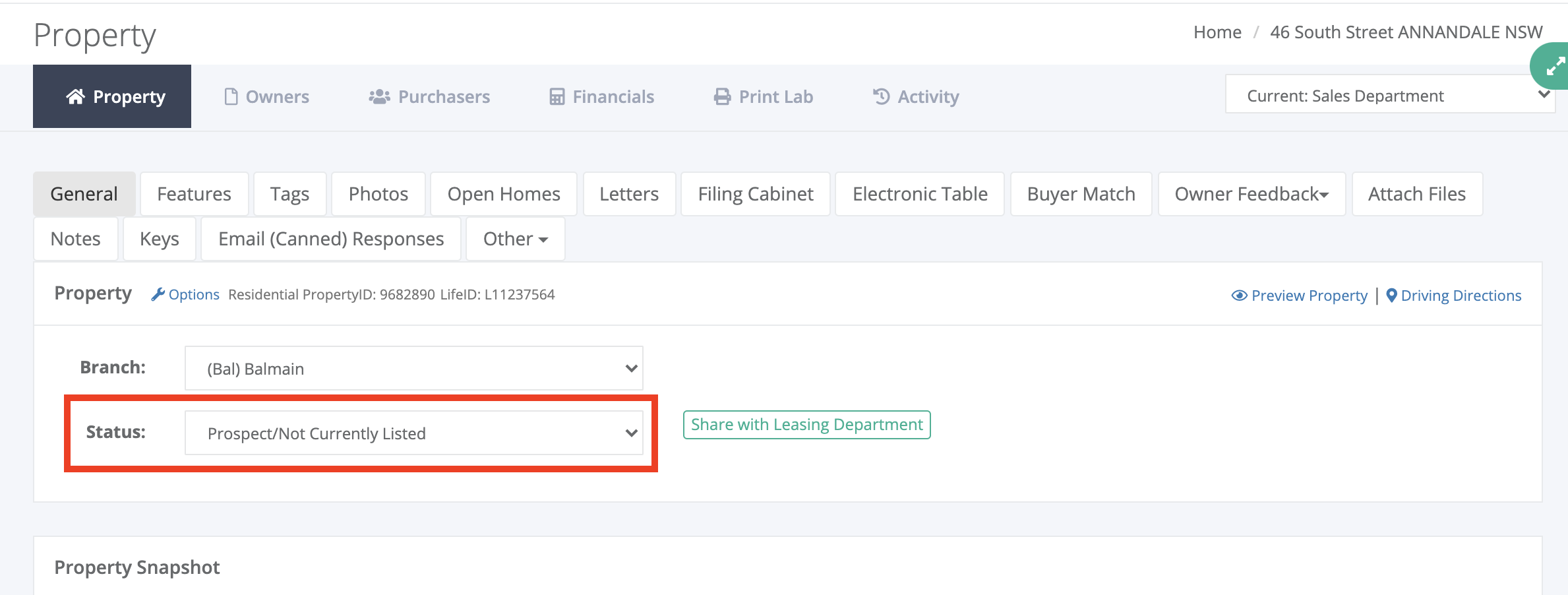This screenshot has height=595, width=1568.
Task: Open Current: Sales Department selector
Action: coord(1389,96)
